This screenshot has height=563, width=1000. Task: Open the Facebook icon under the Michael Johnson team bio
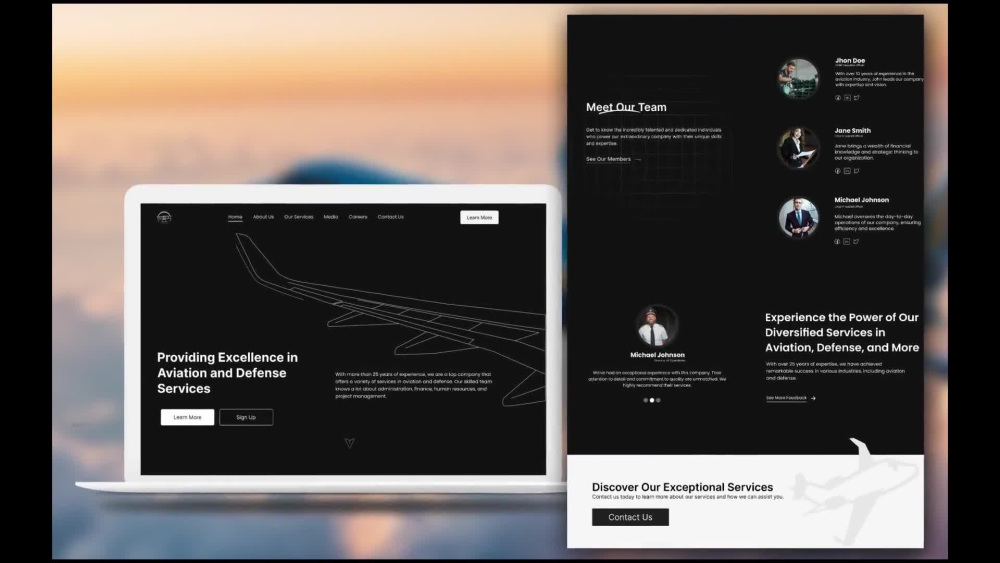tap(837, 242)
